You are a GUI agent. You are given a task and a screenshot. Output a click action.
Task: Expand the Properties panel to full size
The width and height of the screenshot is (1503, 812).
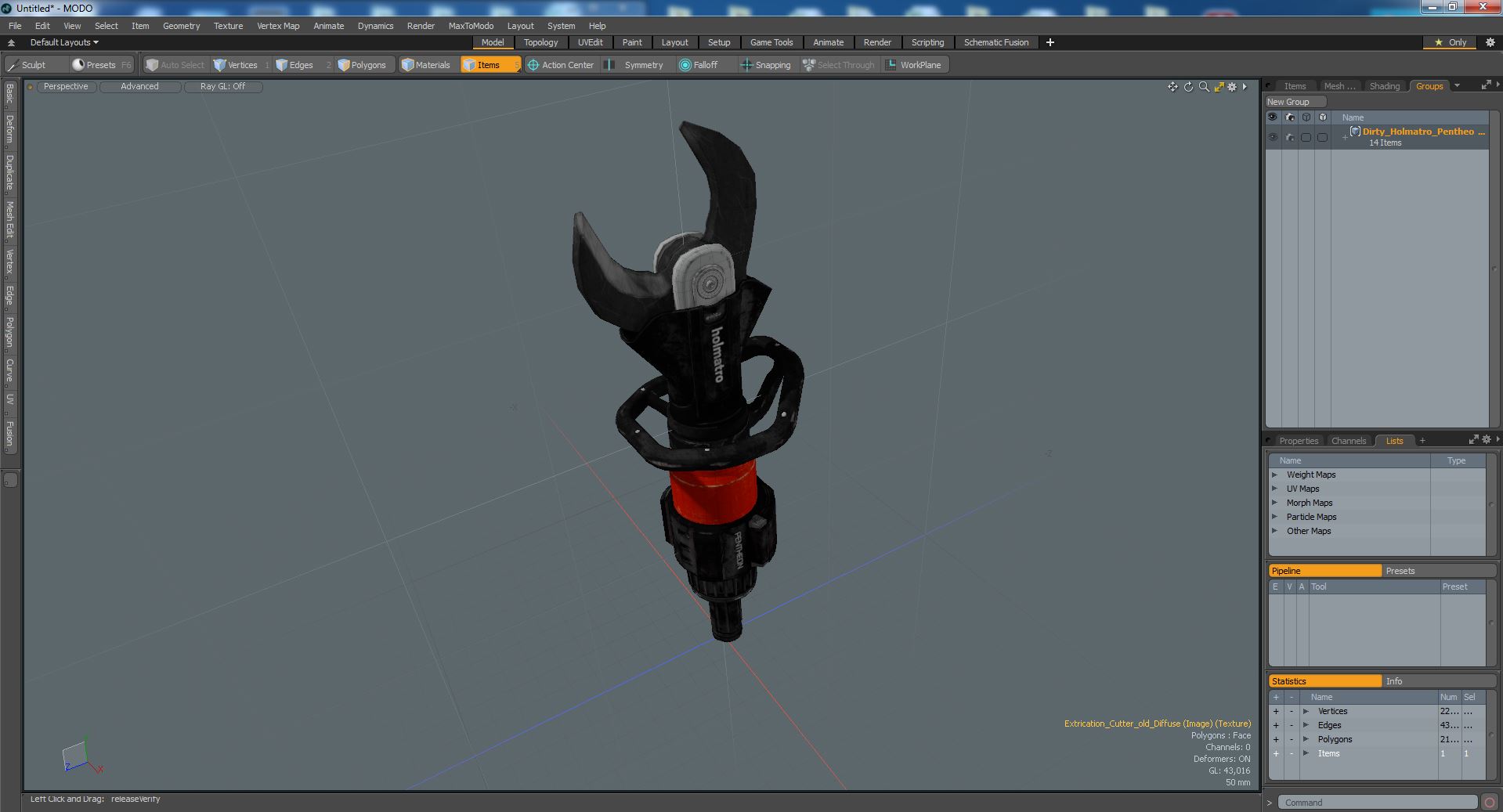click(1473, 440)
